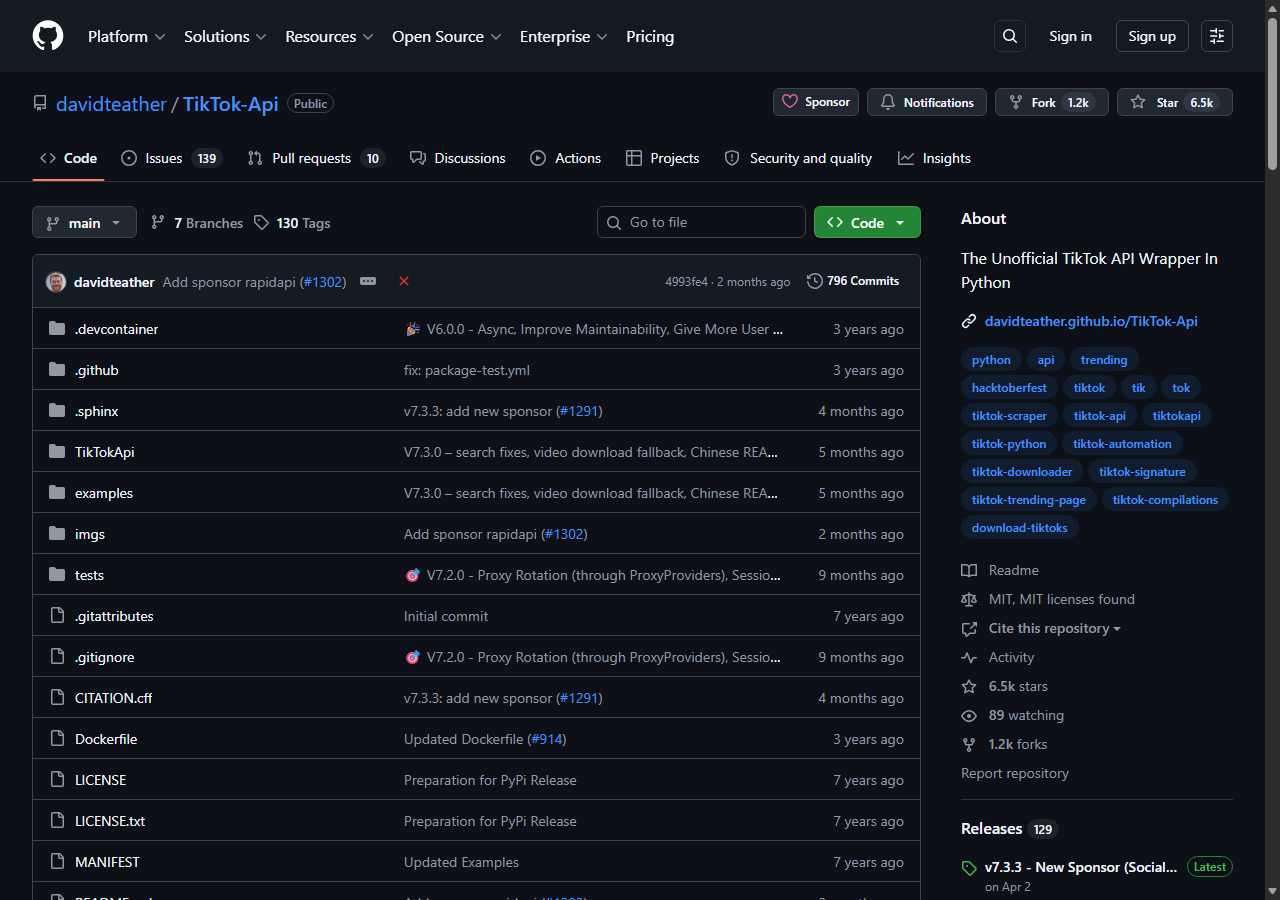Check the failed status red X icon
Image resolution: width=1280 pixels, height=900 pixels.
click(404, 281)
